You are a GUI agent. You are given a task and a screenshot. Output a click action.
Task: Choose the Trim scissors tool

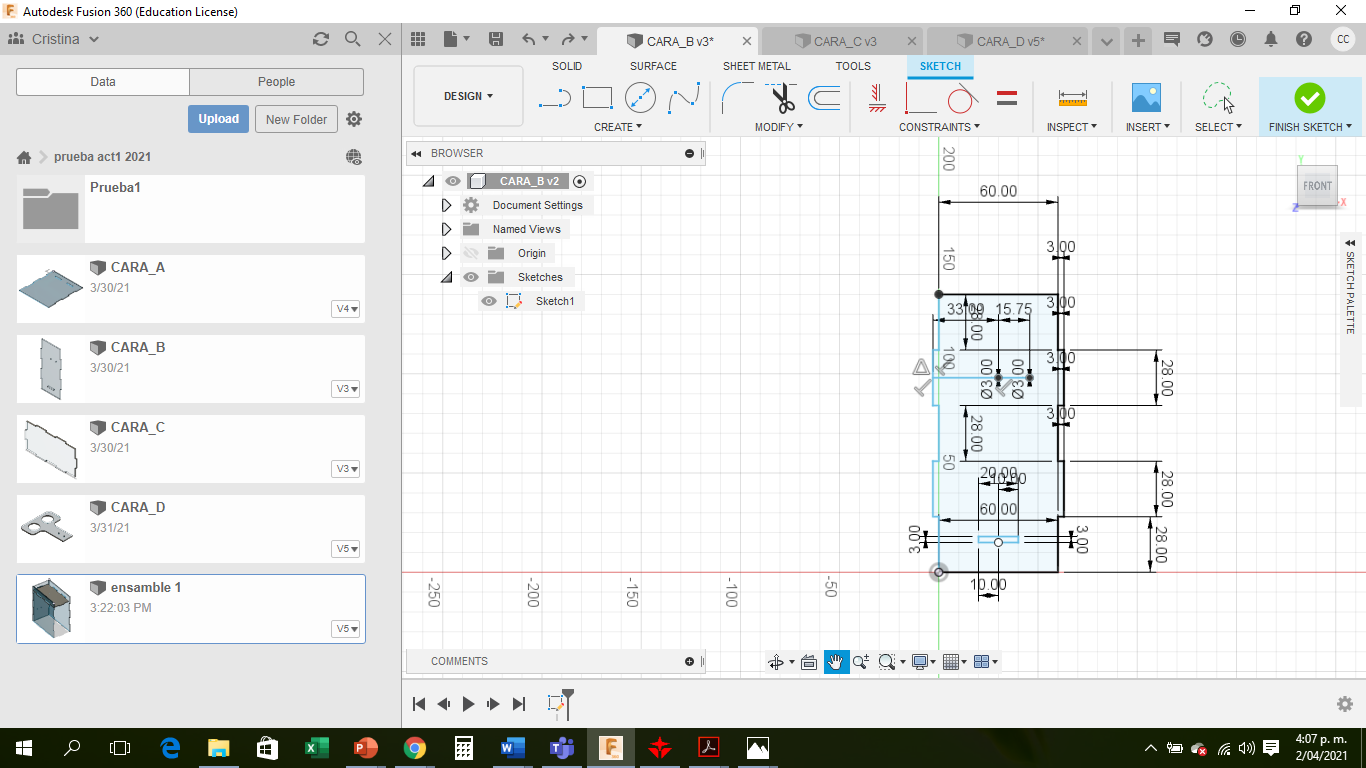coord(782,98)
